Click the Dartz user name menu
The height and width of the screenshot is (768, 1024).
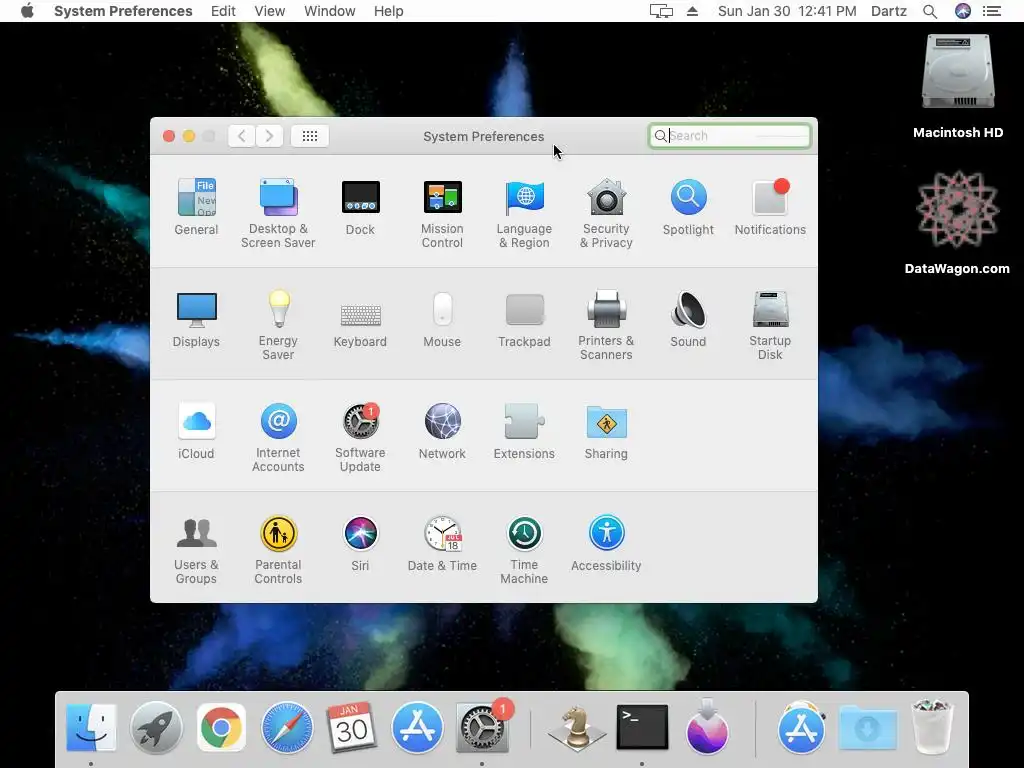(889, 11)
